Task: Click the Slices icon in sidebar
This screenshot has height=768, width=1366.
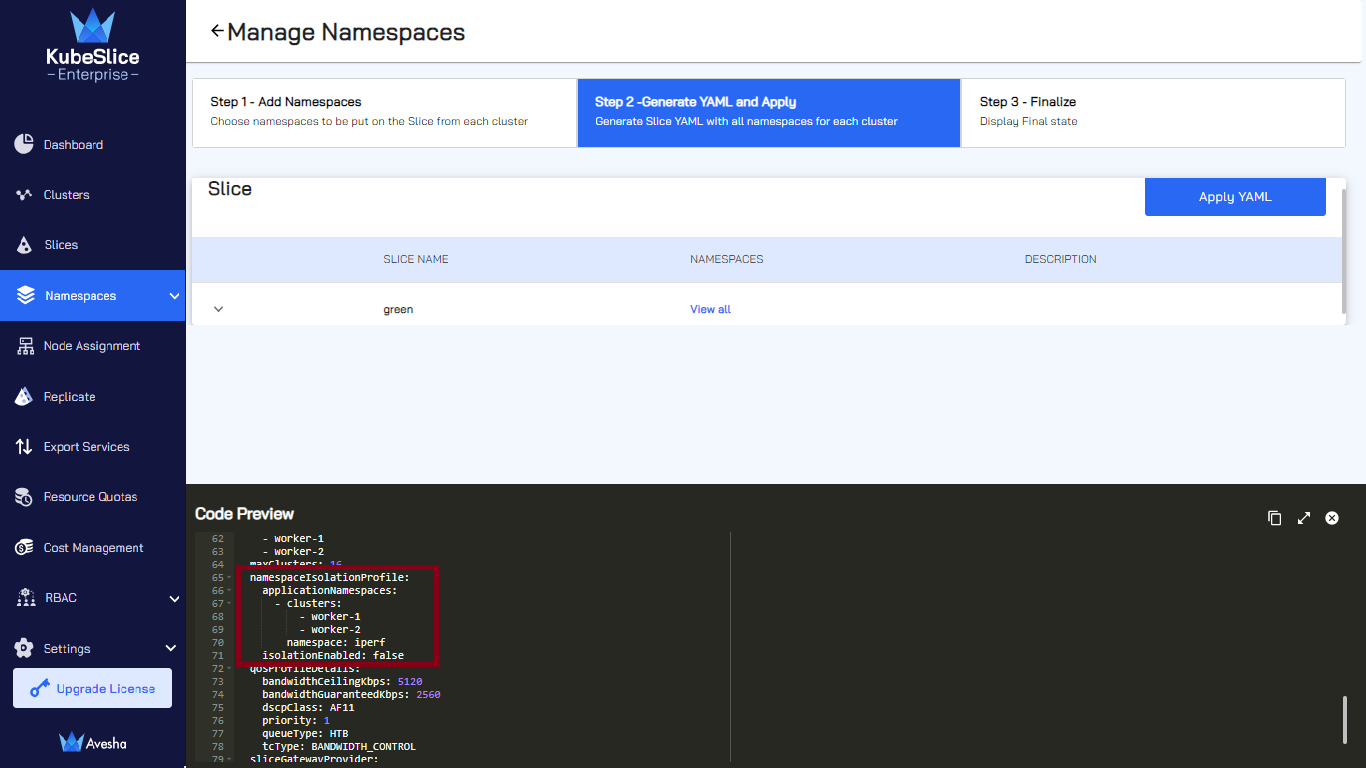Action: pos(24,245)
